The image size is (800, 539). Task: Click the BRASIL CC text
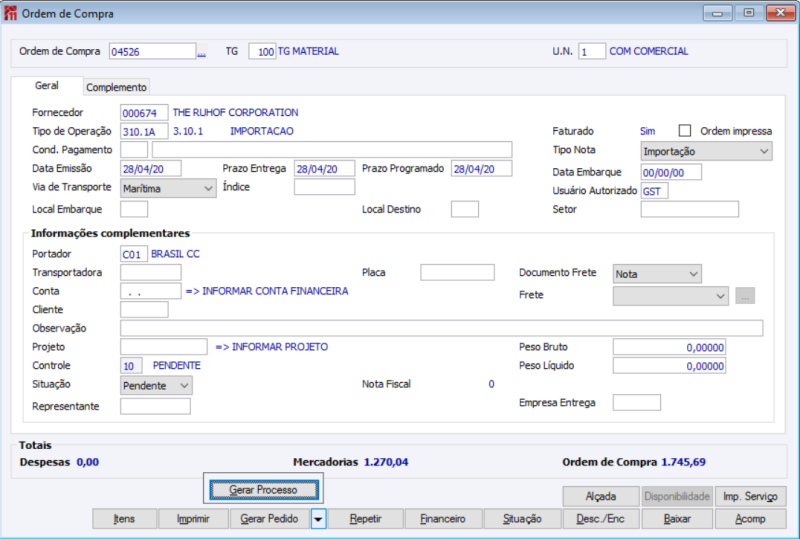tap(176, 254)
